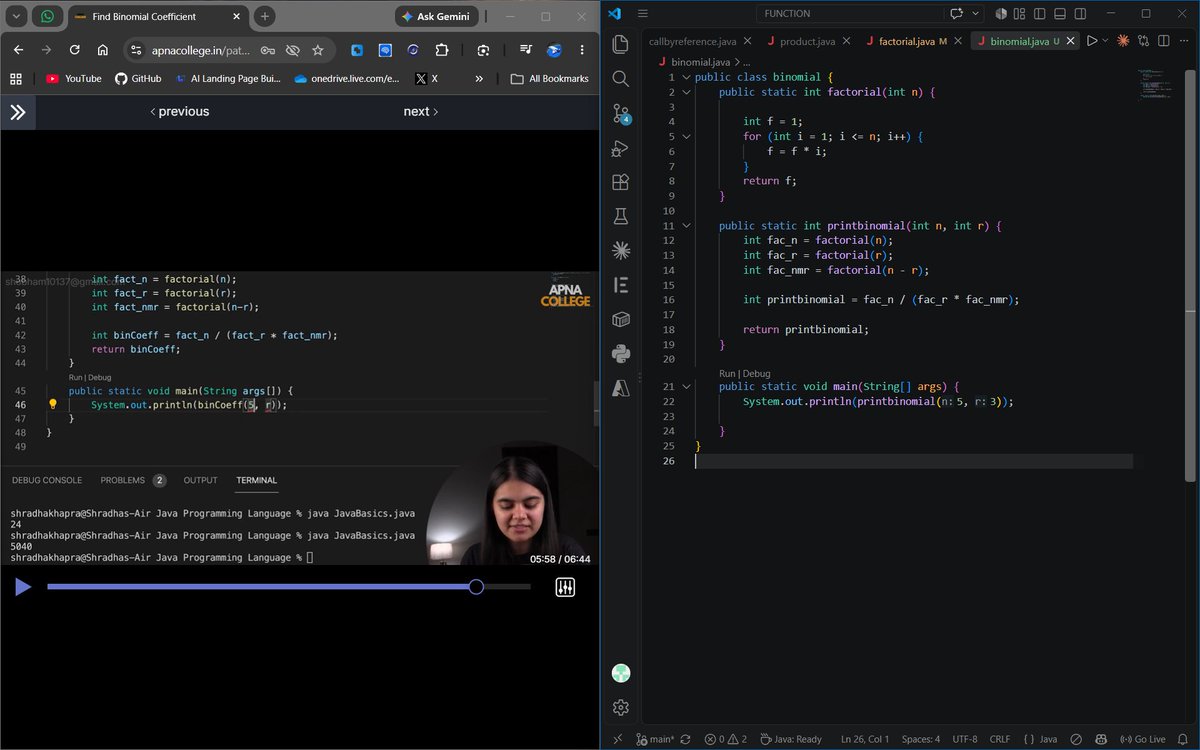Click the VS Code hamburger menu icon
This screenshot has height=750, width=1200.
coord(642,14)
